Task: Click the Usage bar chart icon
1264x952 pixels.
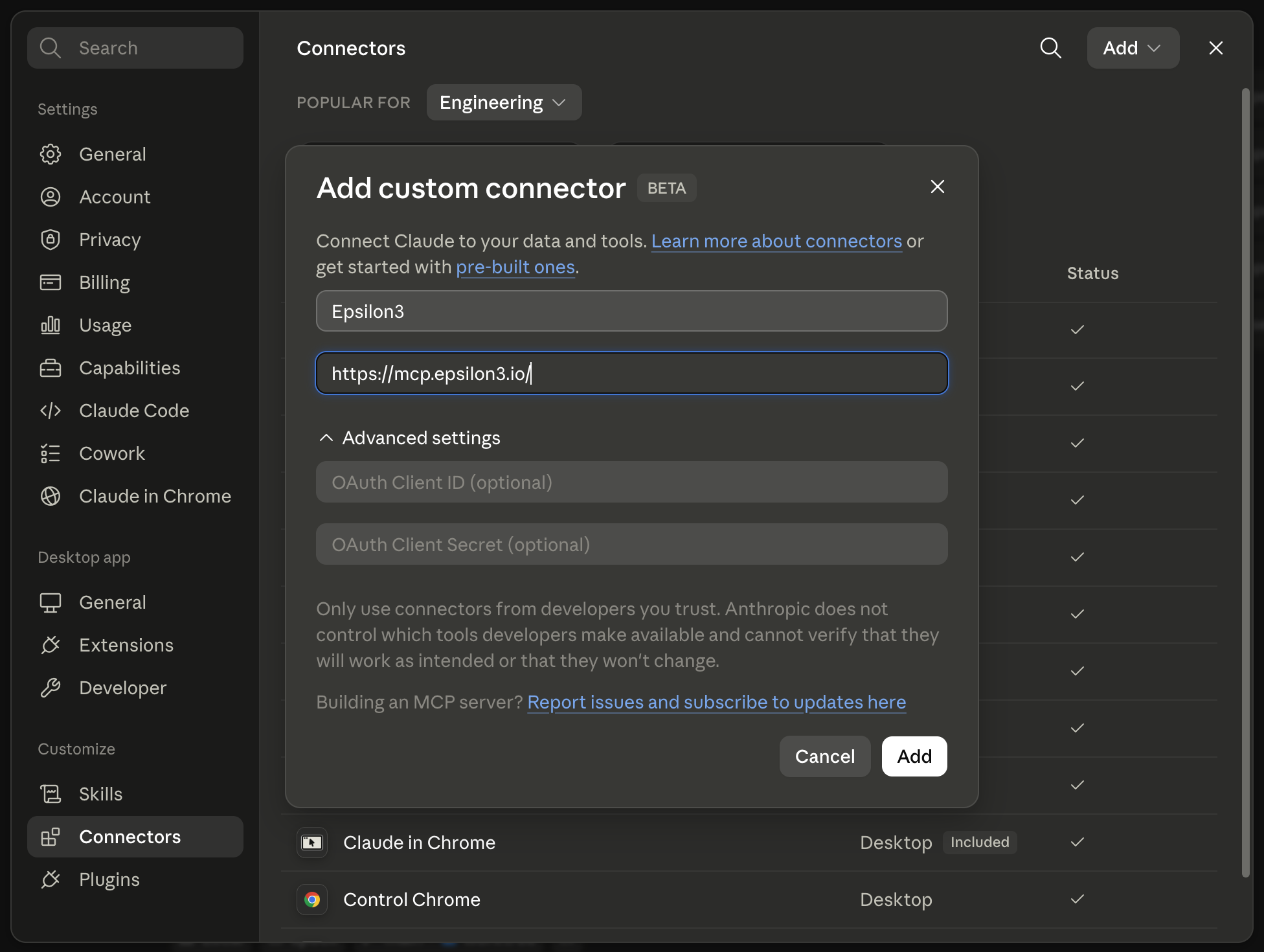Action: [51, 325]
